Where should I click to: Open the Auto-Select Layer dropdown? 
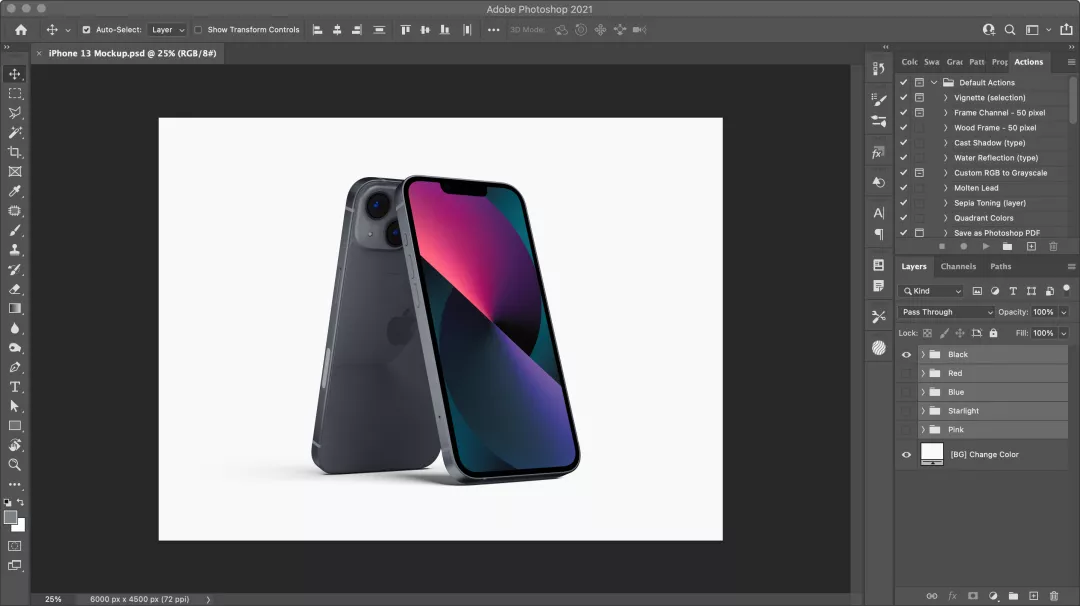167,30
